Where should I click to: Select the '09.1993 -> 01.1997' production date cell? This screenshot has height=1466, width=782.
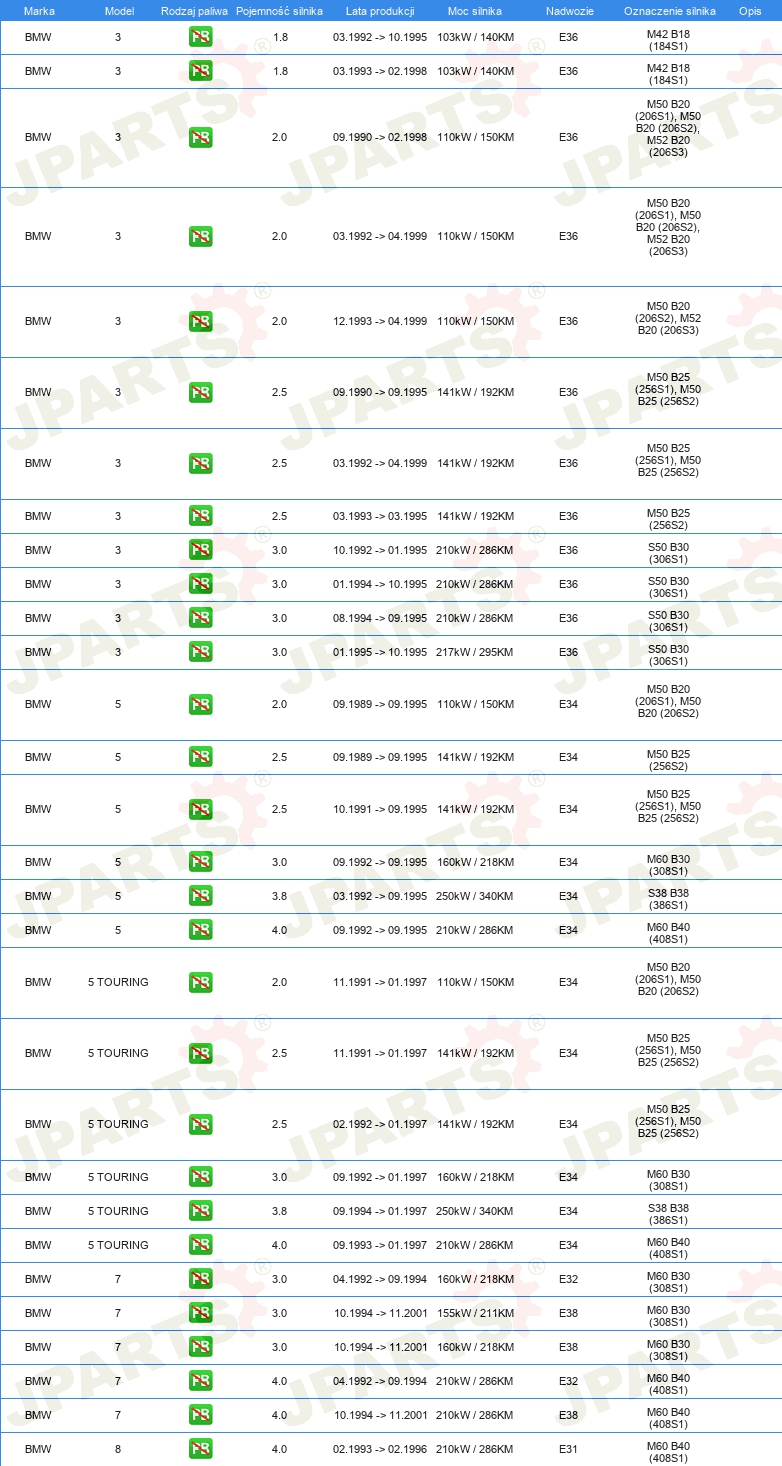[x=380, y=1246]
